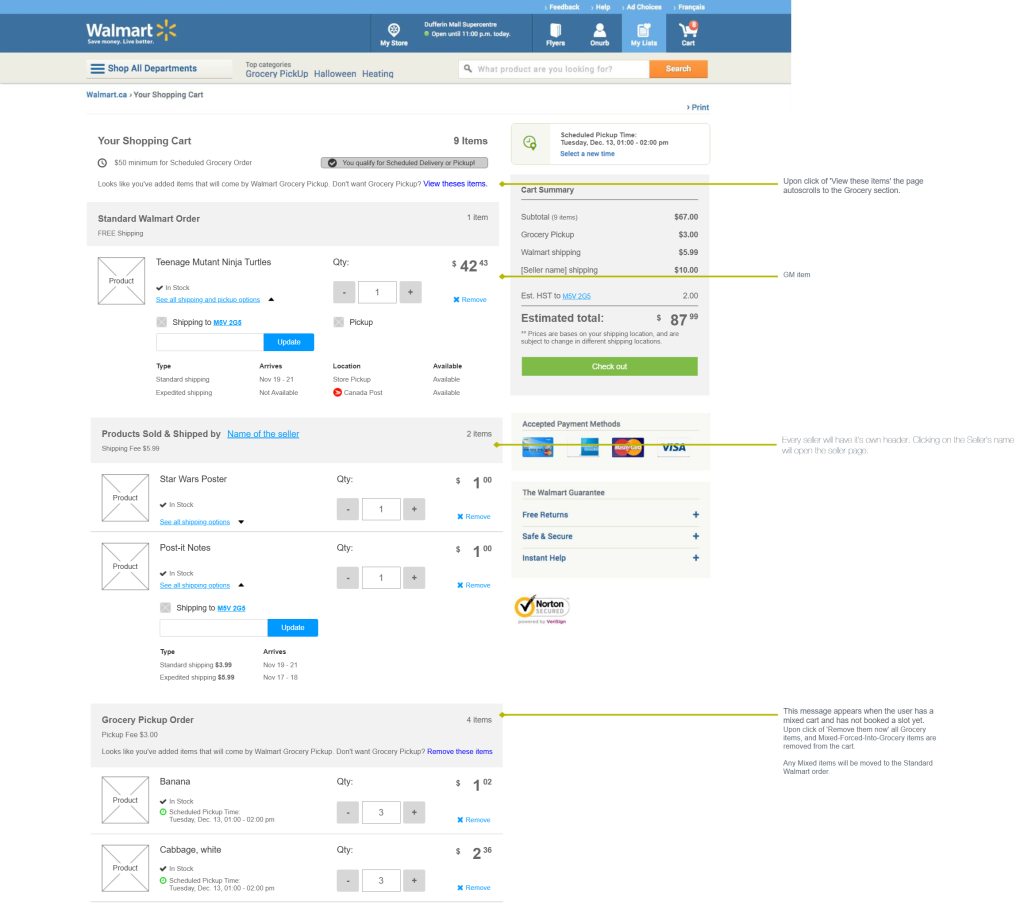This screenshot has width=1024, height=905.
Task: Open Grocery PickUp category
Action: pos(277,74)
